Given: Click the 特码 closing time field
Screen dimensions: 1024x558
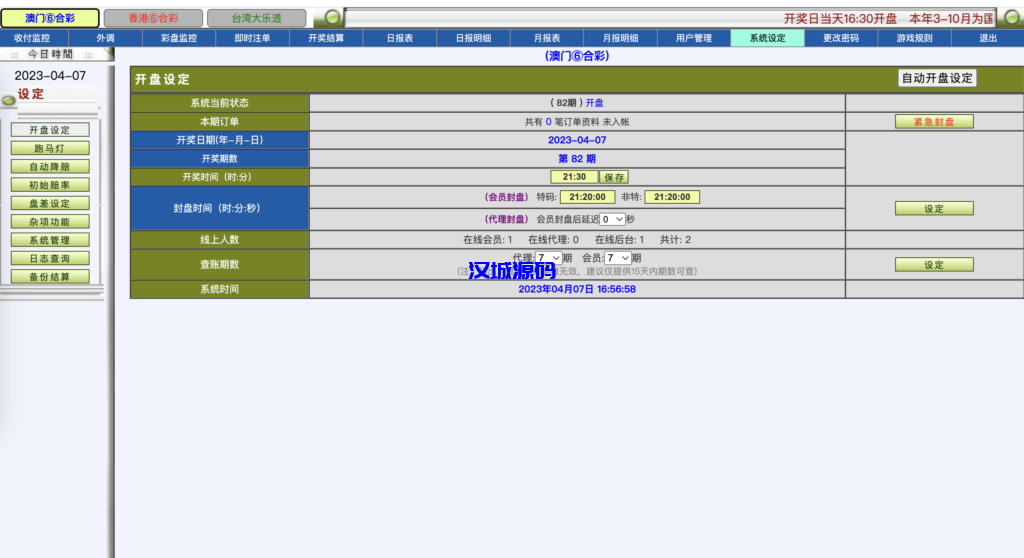Looking at the screenshot, I should pos(587,197).
